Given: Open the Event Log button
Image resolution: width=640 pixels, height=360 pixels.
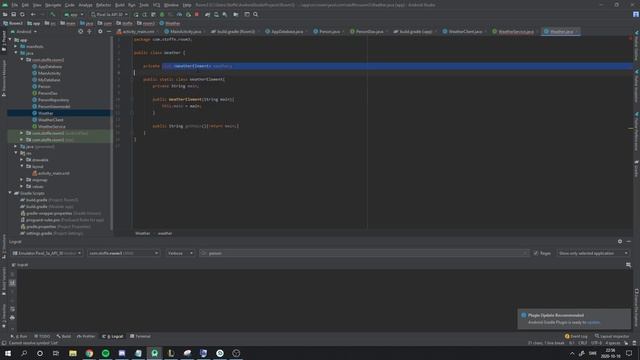Looking at the screenshot, I should click(x=576, y=336).
